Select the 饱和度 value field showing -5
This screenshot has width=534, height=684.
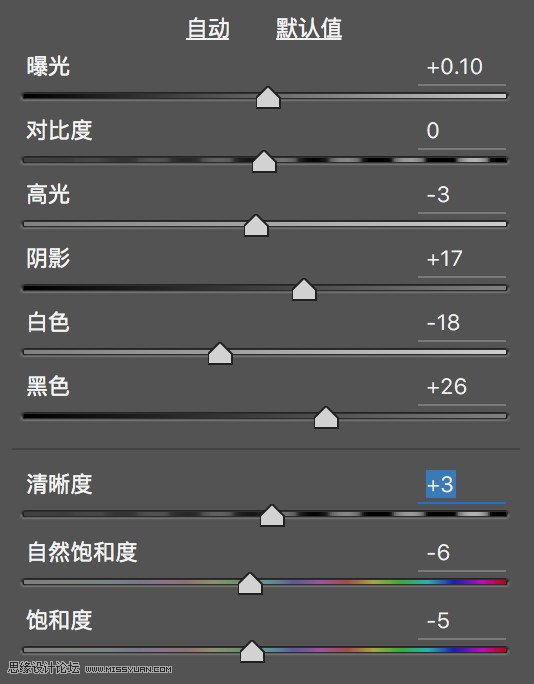click(462, 621)
